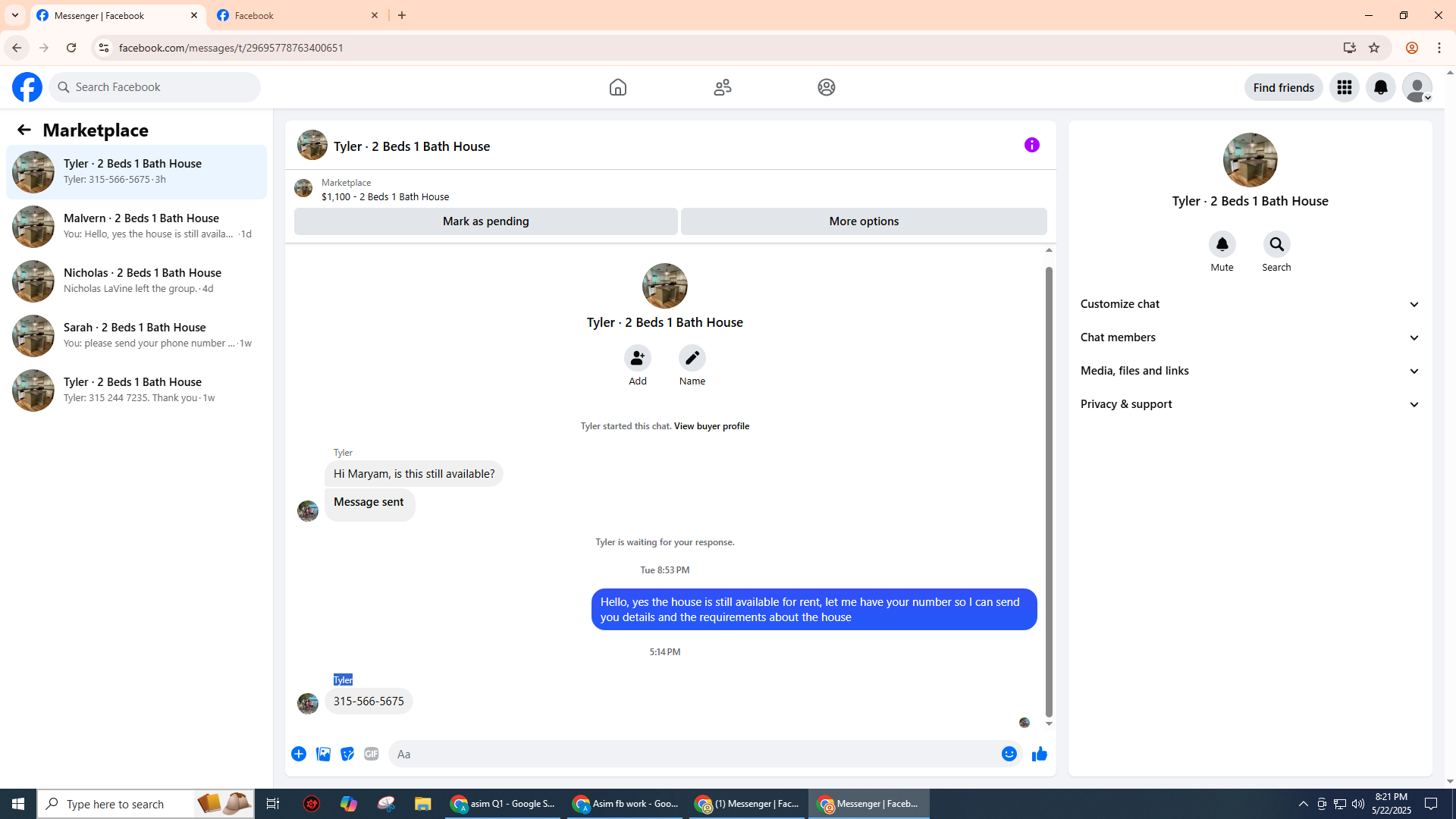Click the browser address bar URL

click(x=231, y=48)
